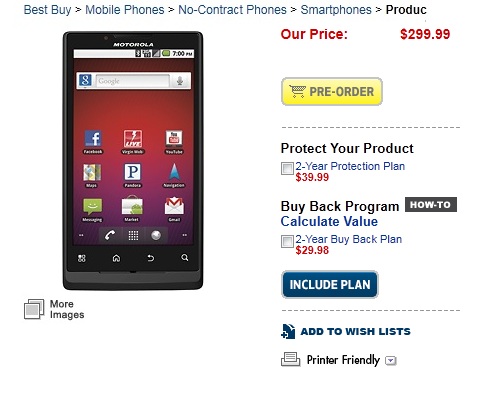This screenshot has width=502, height=395.
Task: Click the Motorola phone product image
Action: 133,161
